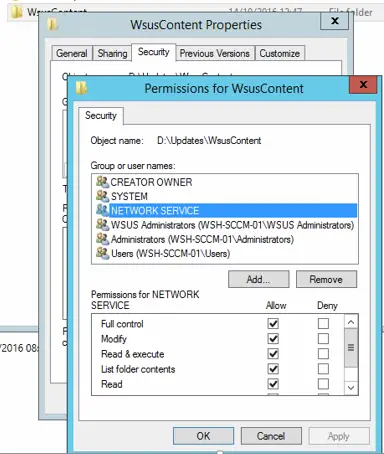
Task: Click the Add... button
Action: (259, 279)
